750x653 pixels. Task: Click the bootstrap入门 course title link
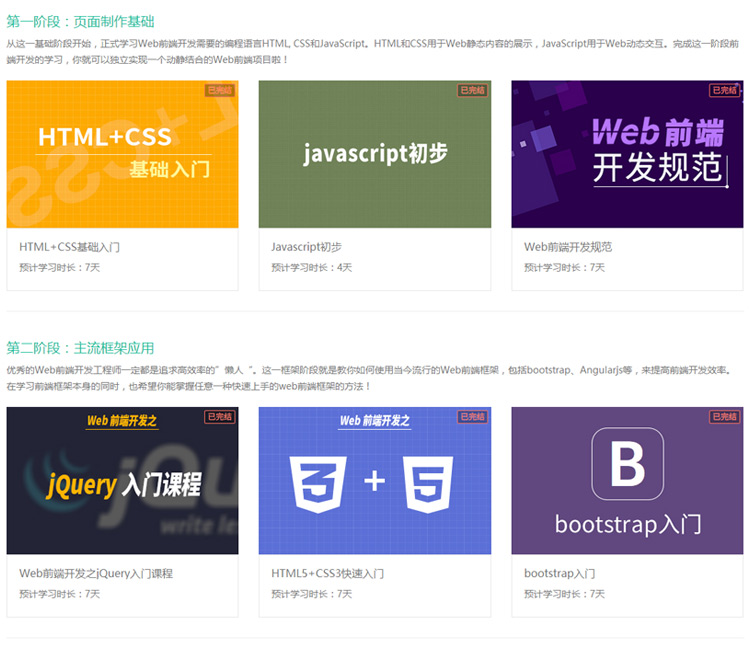coord(559,573)
